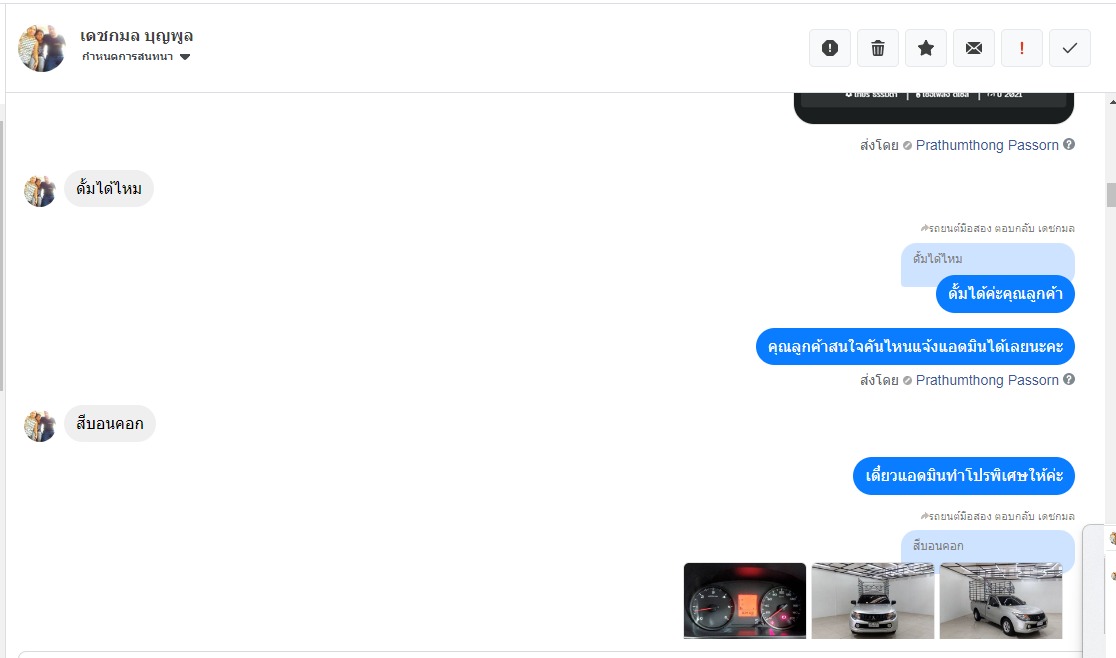The height and width of the screenshot is (658, 1116).
Task: Delete conversation with the trash icon
Action: [878, 48]
